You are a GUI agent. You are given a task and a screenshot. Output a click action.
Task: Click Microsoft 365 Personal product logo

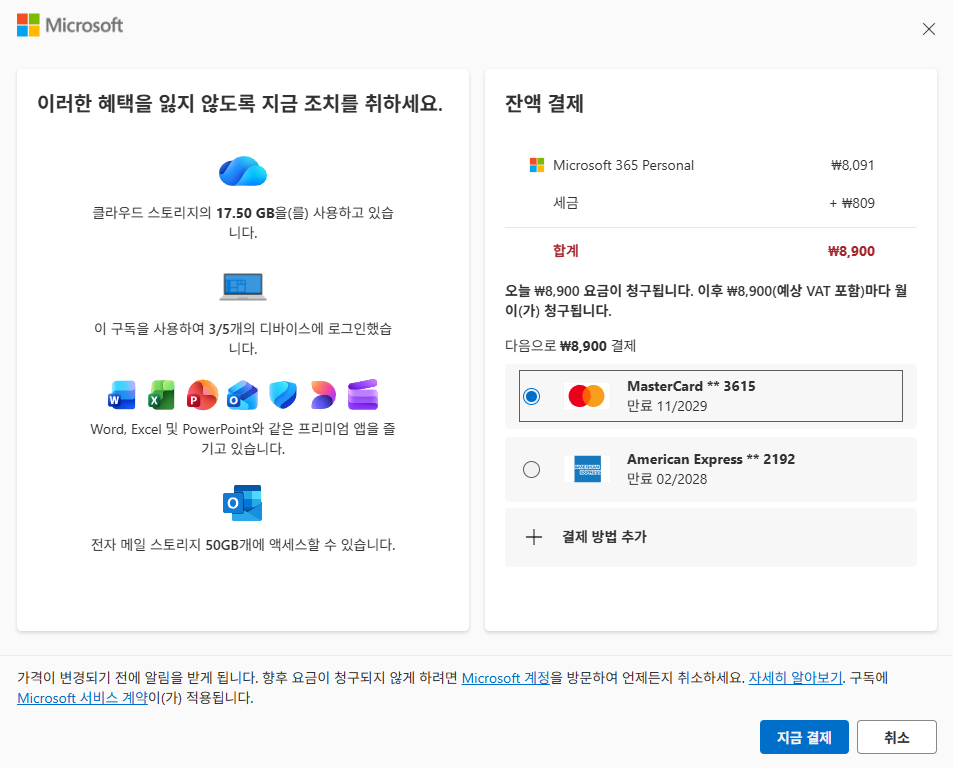pos(537,165)
